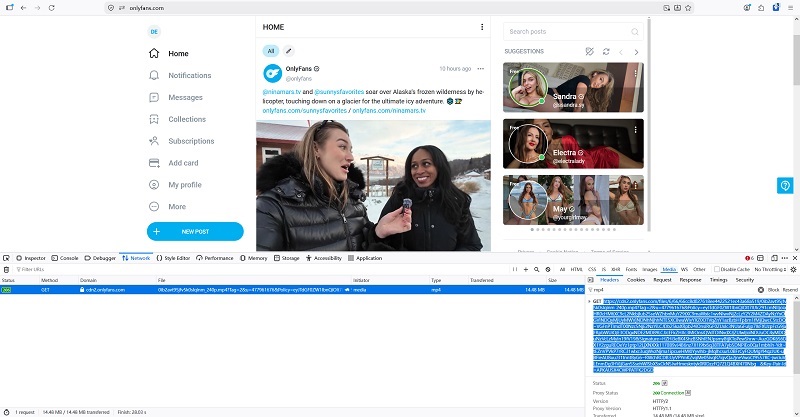The image size is (800, 417).
Task: Open Electra card three-dot menu
Action: 635,130
